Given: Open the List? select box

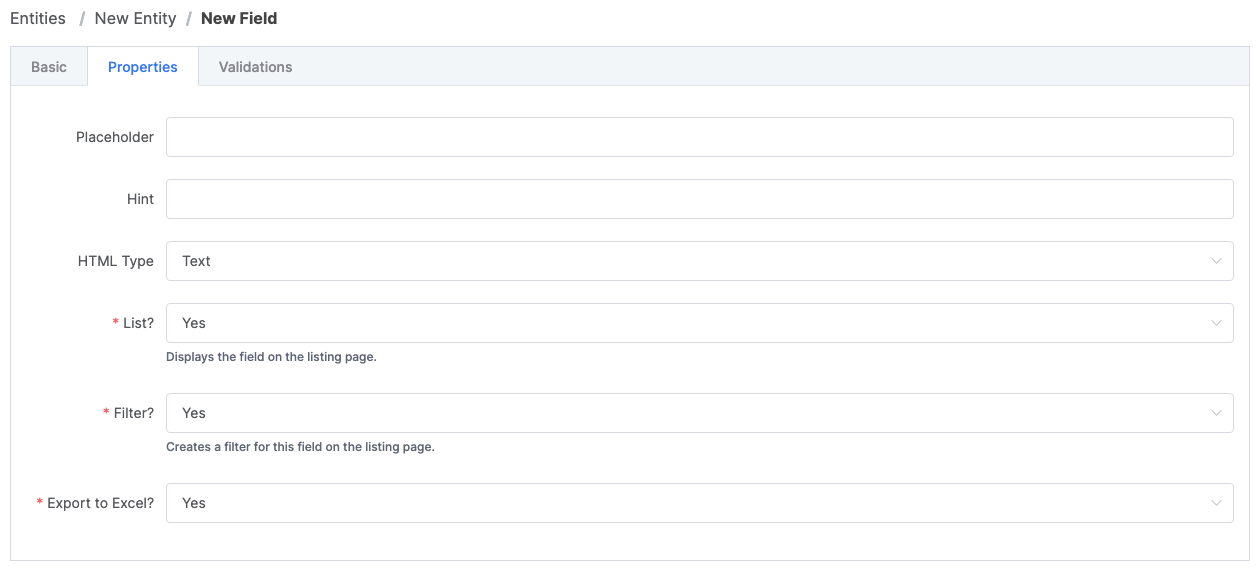Looking at the screenshot, I should [x=690, y=323].
